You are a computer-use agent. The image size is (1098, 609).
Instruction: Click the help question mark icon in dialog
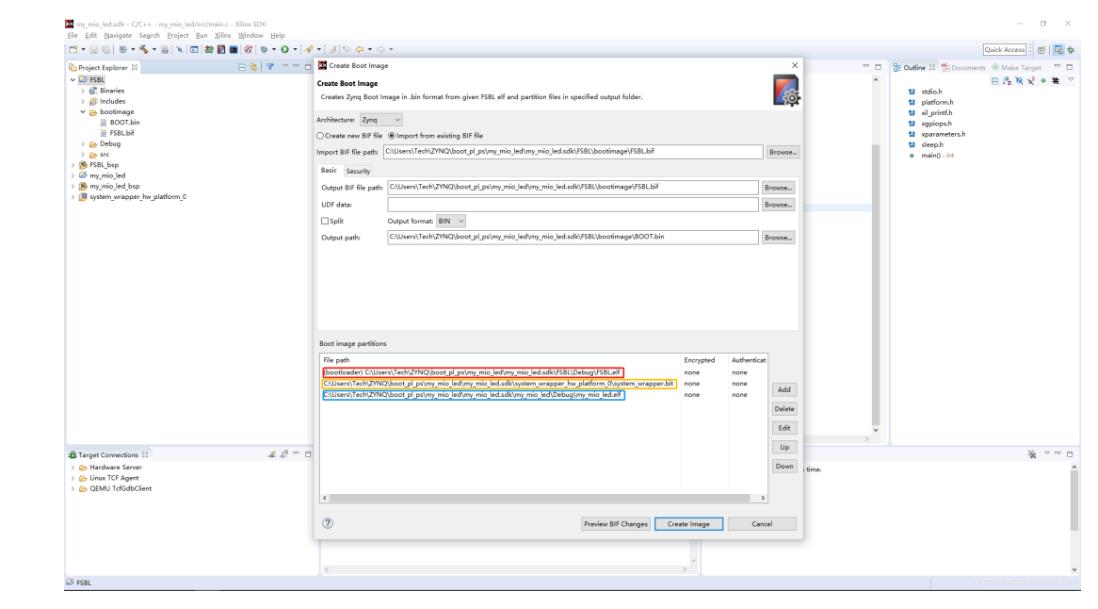pos(328,524)
